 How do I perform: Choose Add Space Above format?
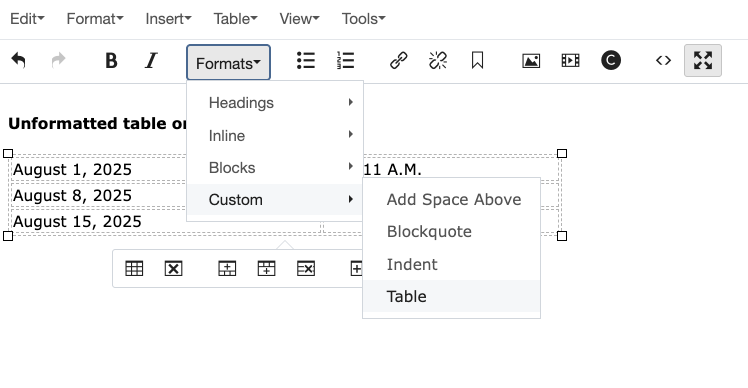[451, 199]
